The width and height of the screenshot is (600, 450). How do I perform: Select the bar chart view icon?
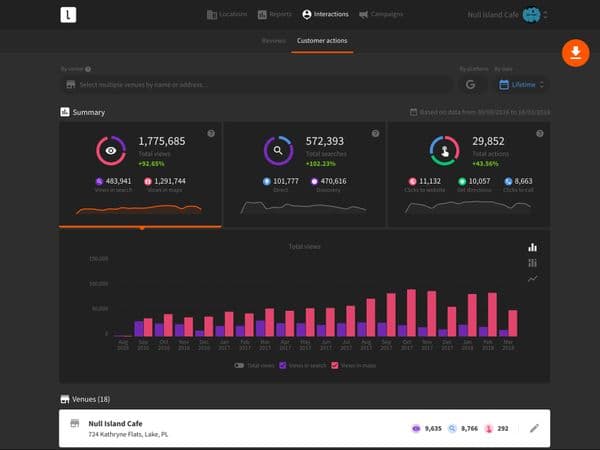pos(533,247)
